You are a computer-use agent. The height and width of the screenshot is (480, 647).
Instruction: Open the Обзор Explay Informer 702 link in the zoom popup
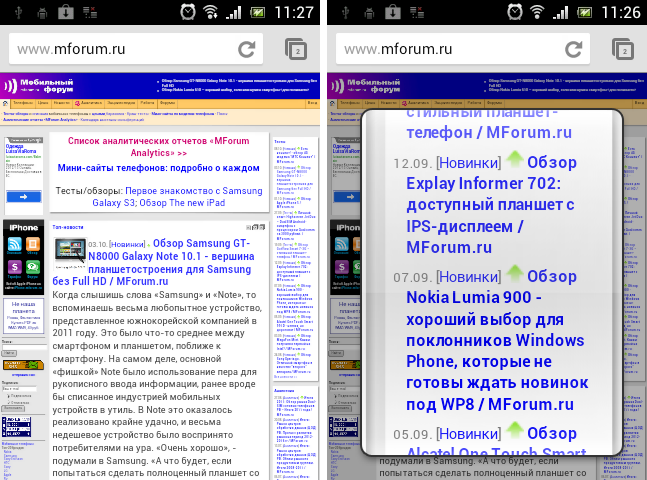click(x=491, y=205)
